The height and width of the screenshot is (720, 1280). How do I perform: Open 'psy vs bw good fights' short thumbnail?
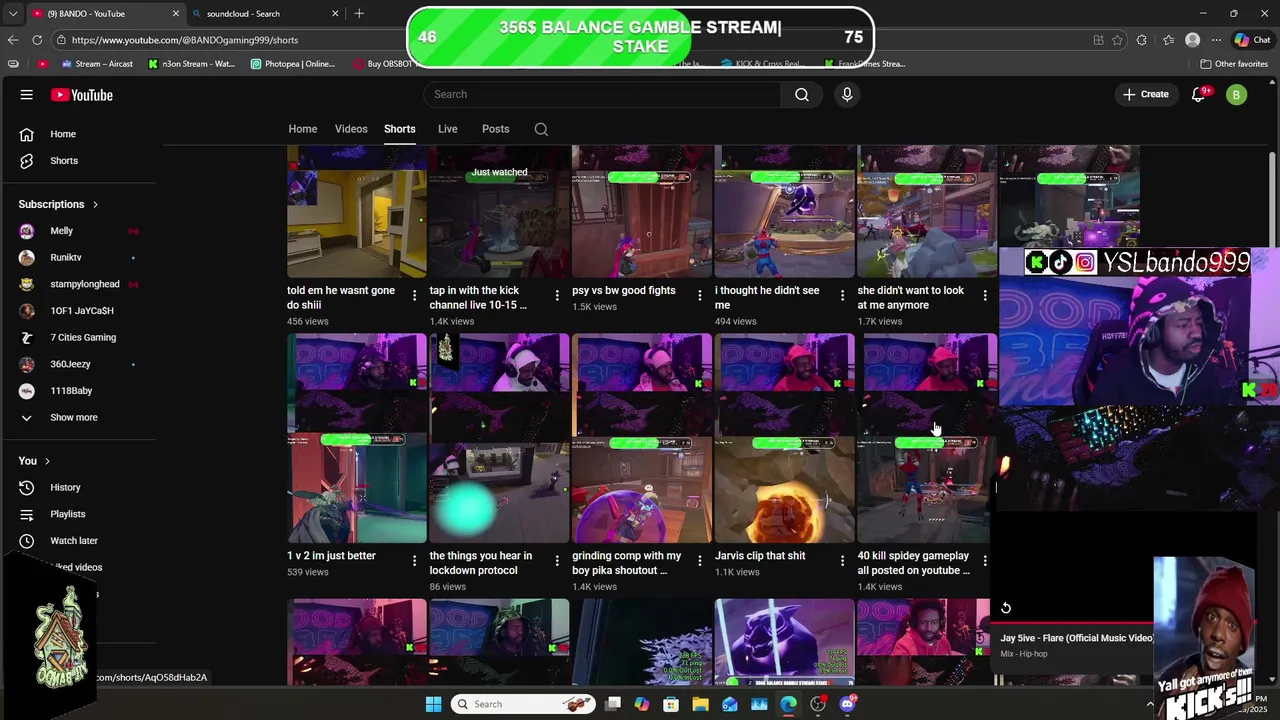click(642, 212)
